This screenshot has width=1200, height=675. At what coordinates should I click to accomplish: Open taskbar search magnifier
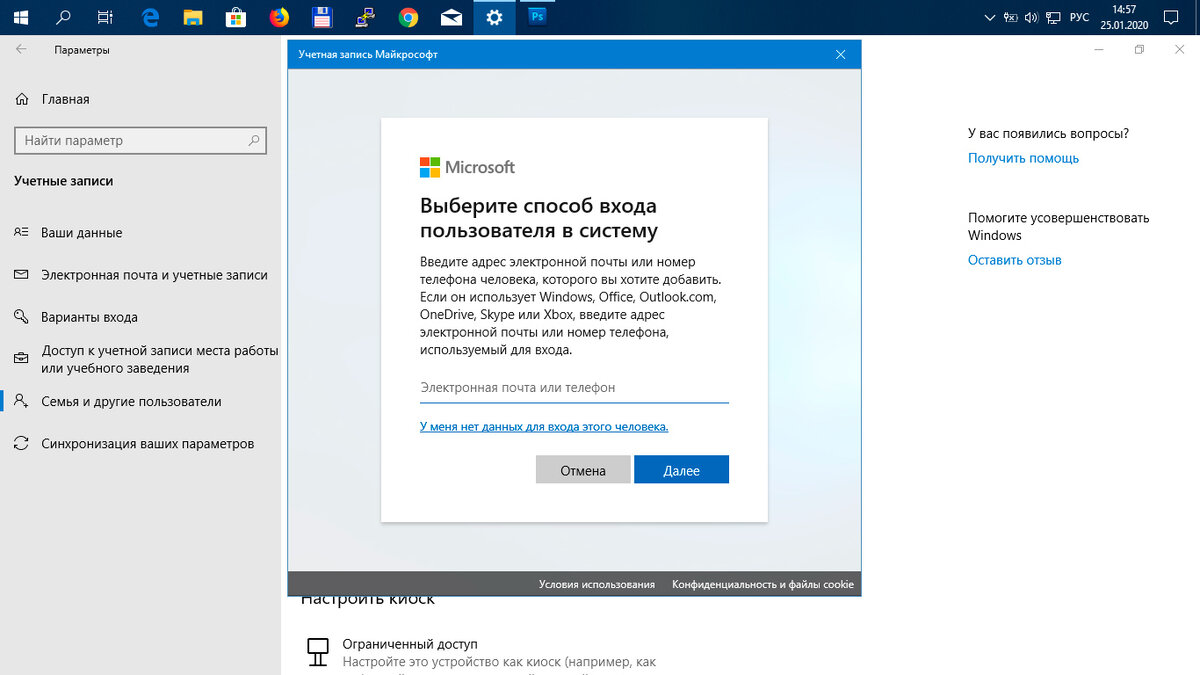[x=63, y=17]
